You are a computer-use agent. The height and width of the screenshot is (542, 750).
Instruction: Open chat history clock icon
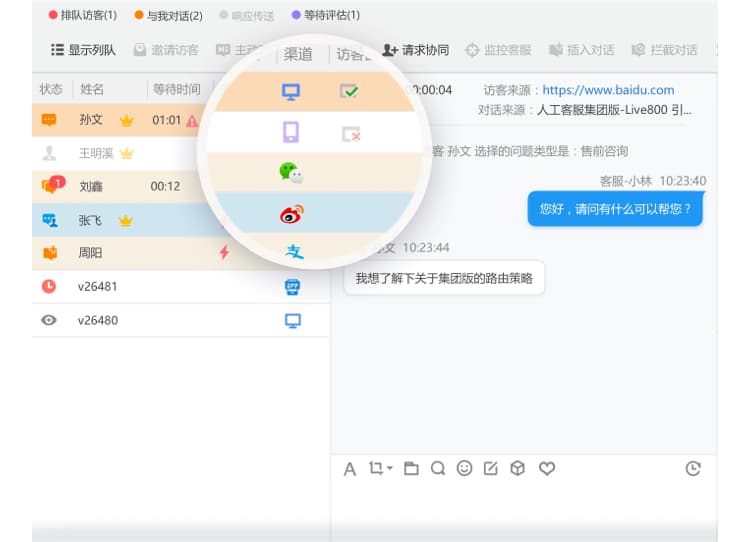pos(693,468)
